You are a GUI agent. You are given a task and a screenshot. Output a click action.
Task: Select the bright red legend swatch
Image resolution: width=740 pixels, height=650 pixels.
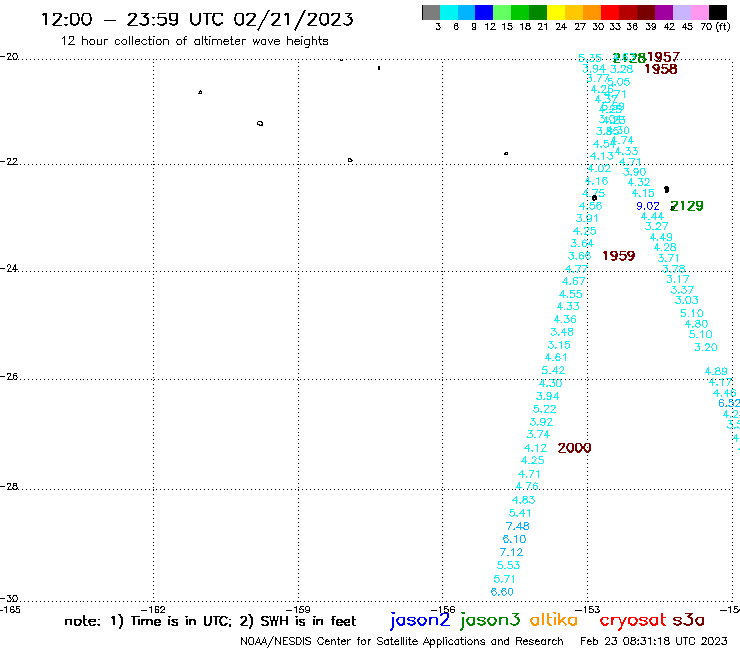coord(610,12)
